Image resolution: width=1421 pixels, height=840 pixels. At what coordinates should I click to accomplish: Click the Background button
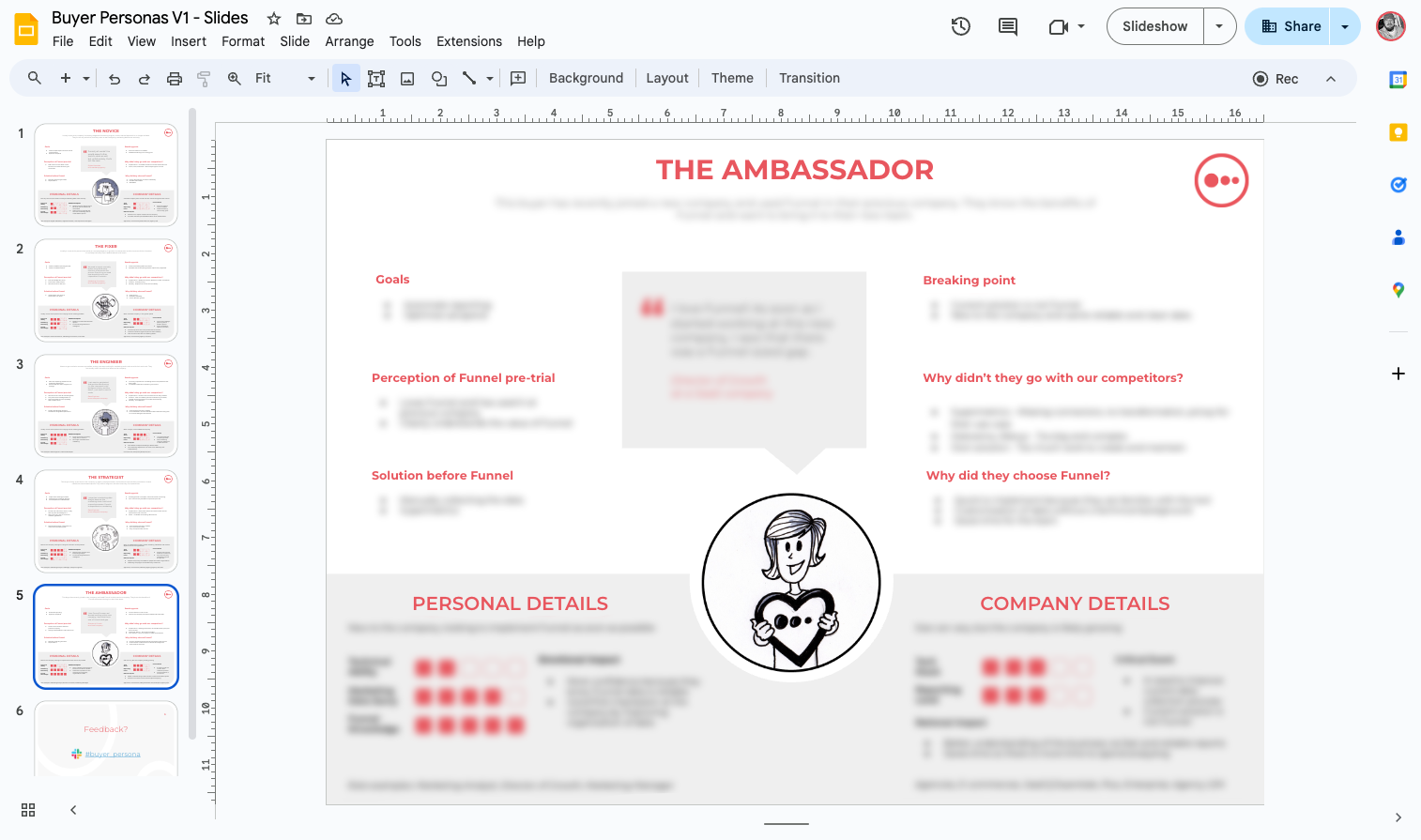click(586, 79)
